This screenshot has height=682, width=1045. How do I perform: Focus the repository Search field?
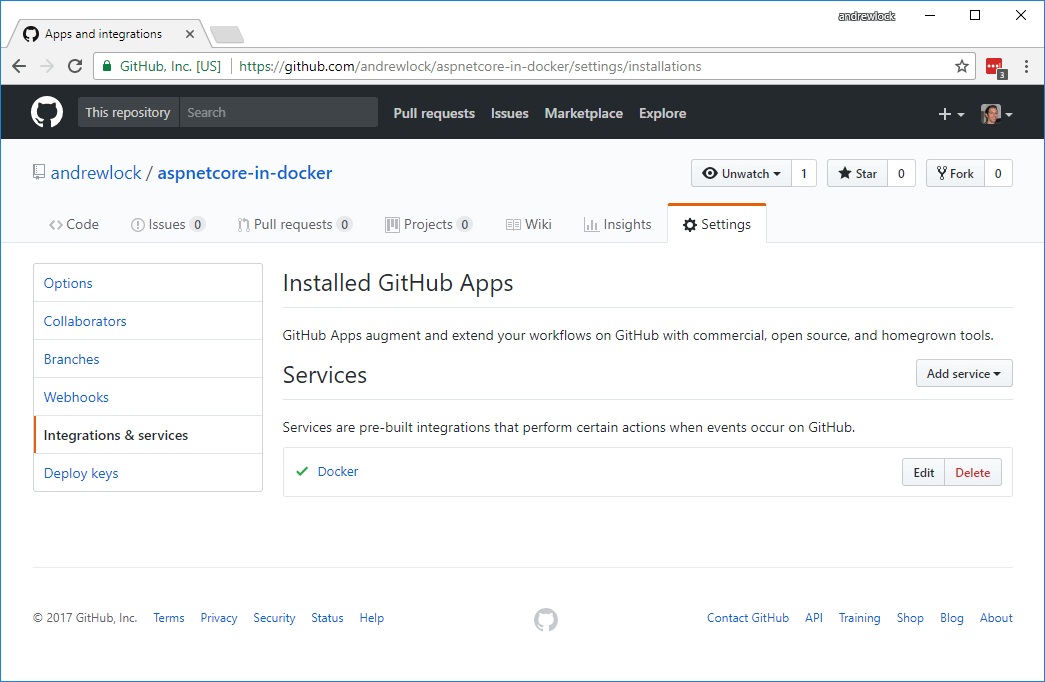pos(279,112)
